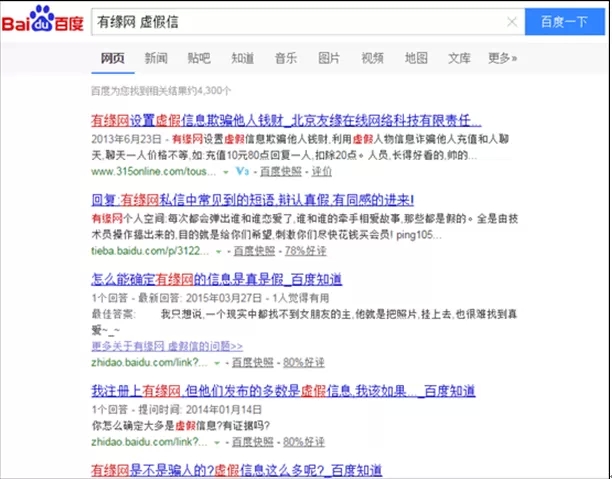
Task: Open result 有缘网是不是骗人的?虚假信息这么多呢?
Action: (237, 470)
